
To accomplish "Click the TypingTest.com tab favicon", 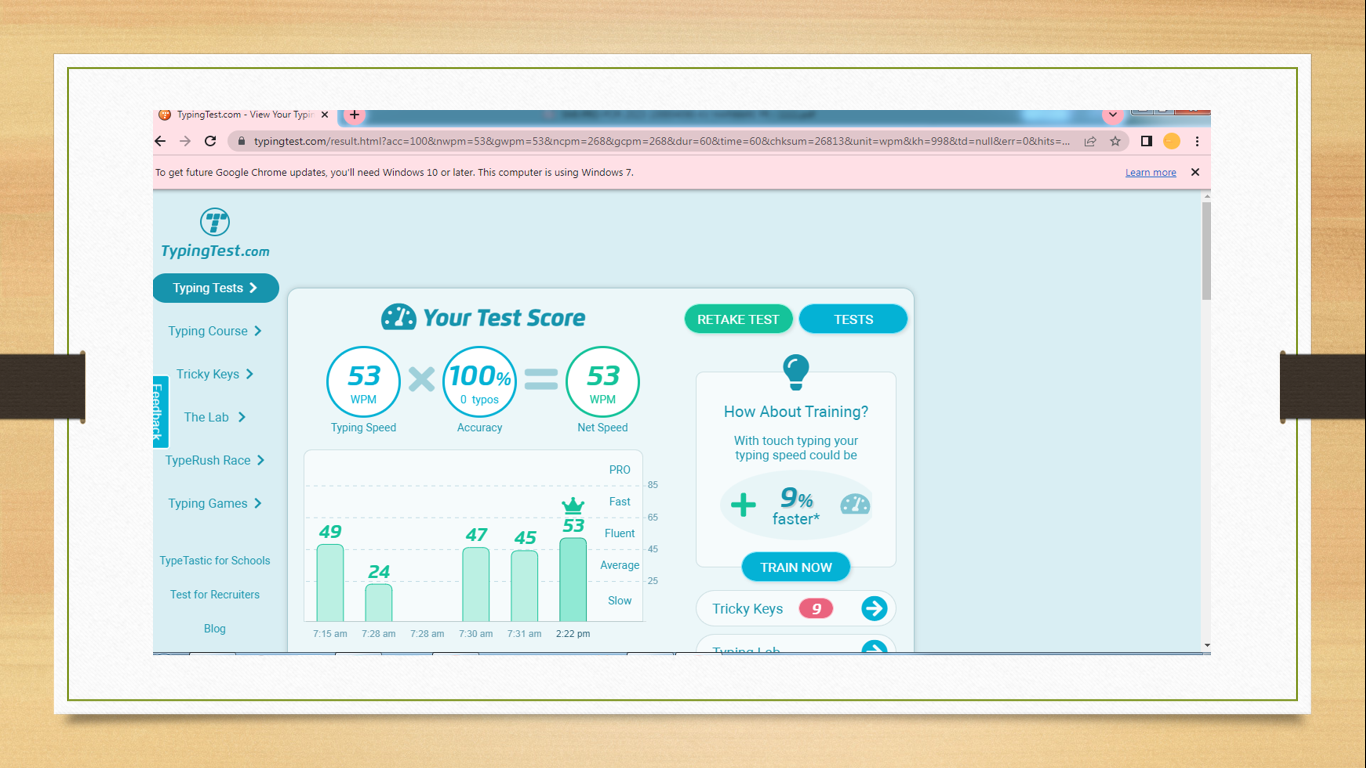I will click(x=164, y=115).
